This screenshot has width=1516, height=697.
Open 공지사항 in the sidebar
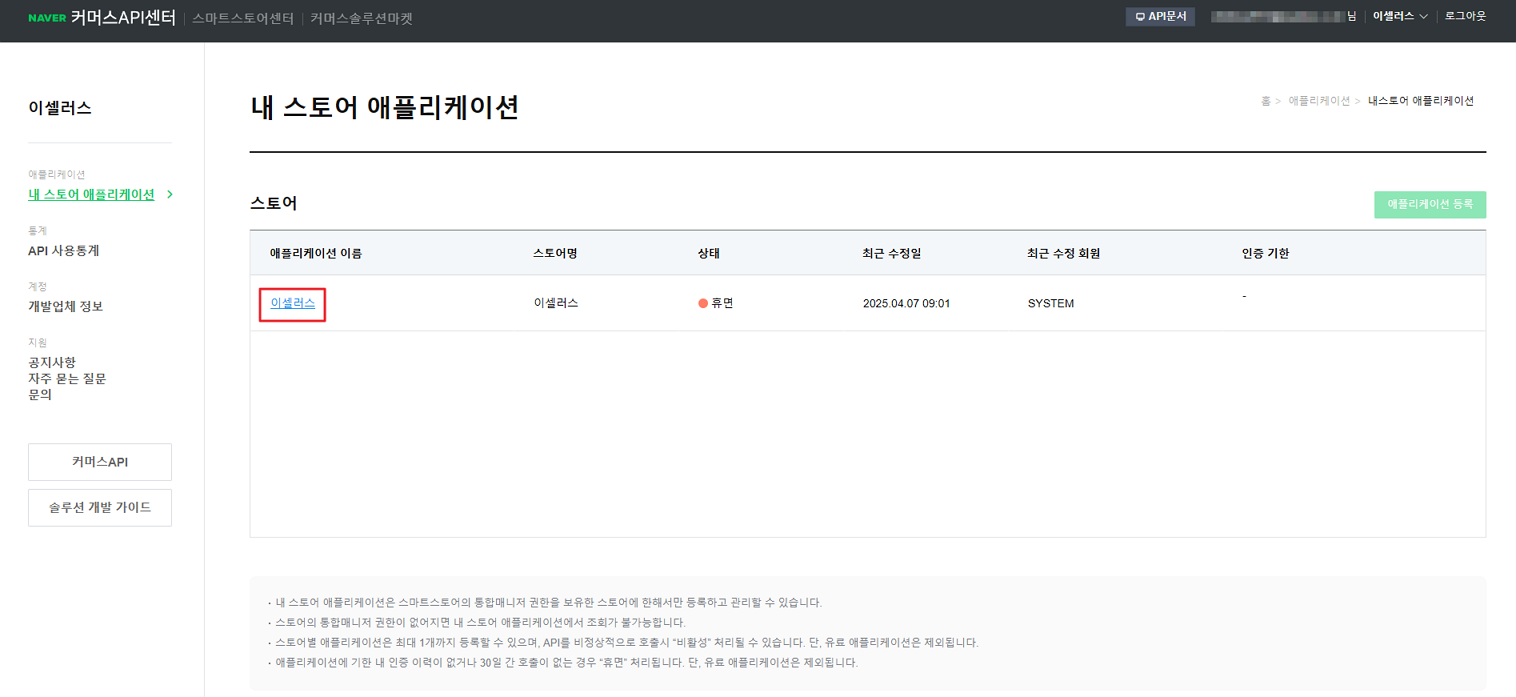pyautogui.click(x=52, y=362)
